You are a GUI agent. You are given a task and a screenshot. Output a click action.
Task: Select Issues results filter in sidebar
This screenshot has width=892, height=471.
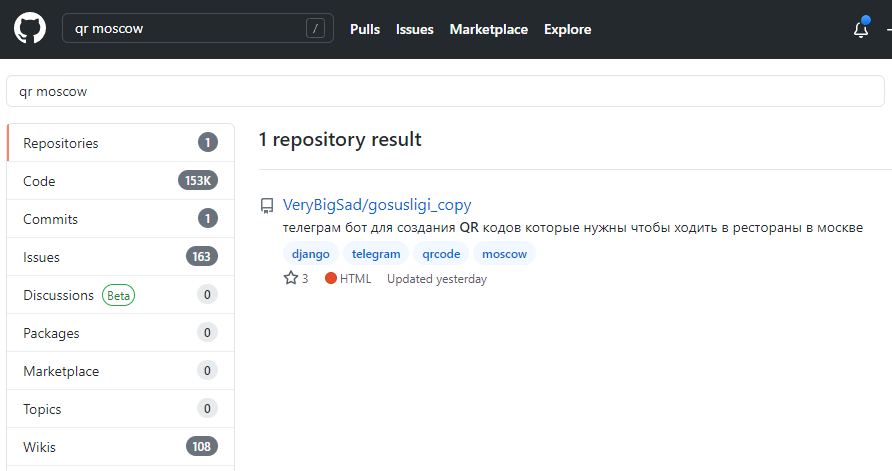click(121, 257)
